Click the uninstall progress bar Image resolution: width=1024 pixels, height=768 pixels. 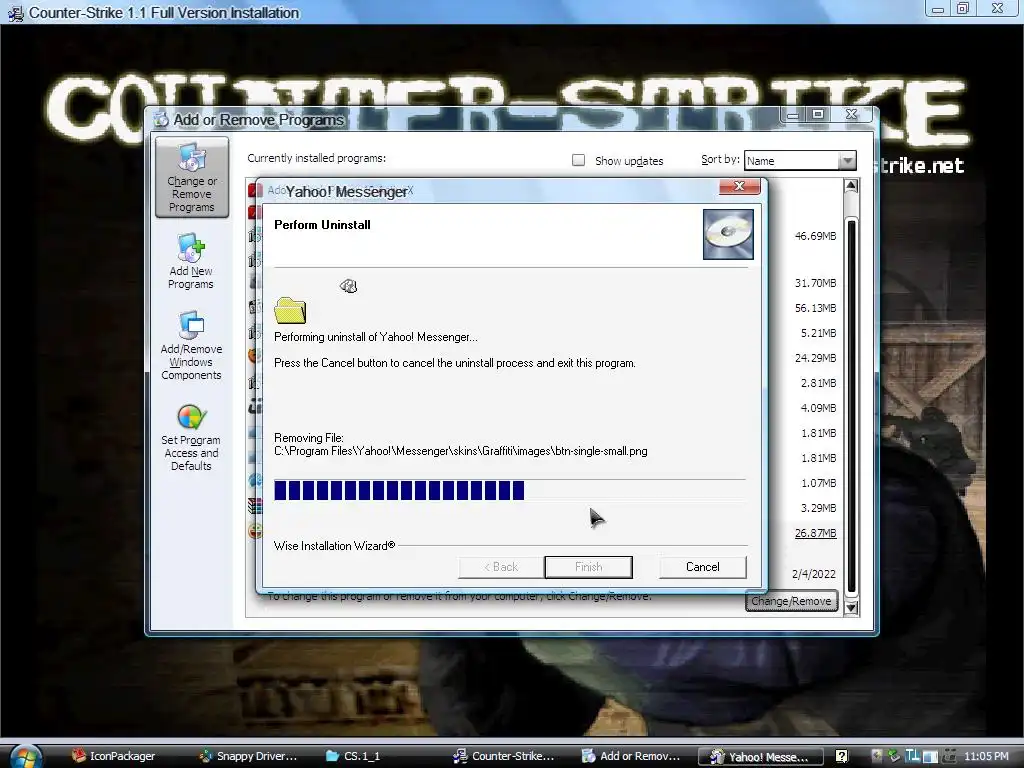tap(509, 490)
